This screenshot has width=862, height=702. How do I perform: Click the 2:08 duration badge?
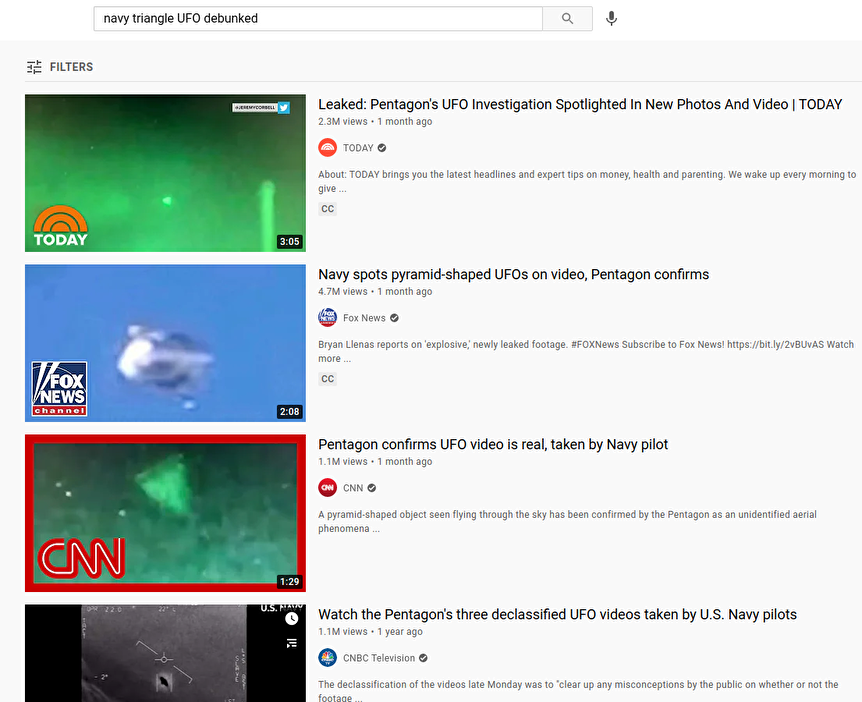[290, 411]
